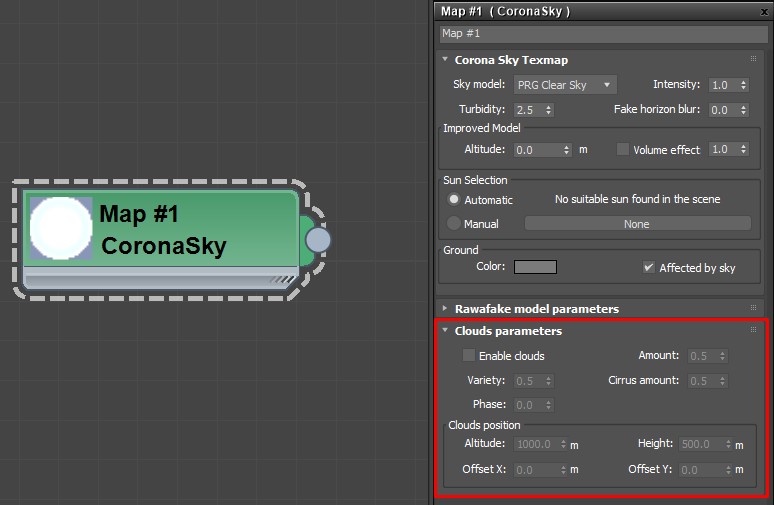Adjust the Fake horizon blur spinner
774x505 pixels.
743,110
